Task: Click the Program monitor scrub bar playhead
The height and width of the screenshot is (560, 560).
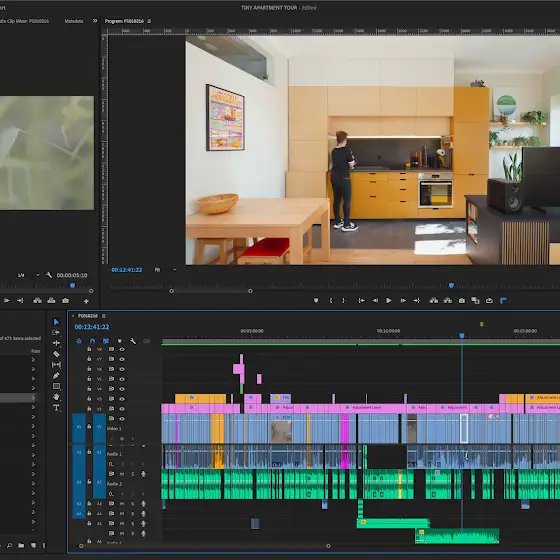Action: 451,285
